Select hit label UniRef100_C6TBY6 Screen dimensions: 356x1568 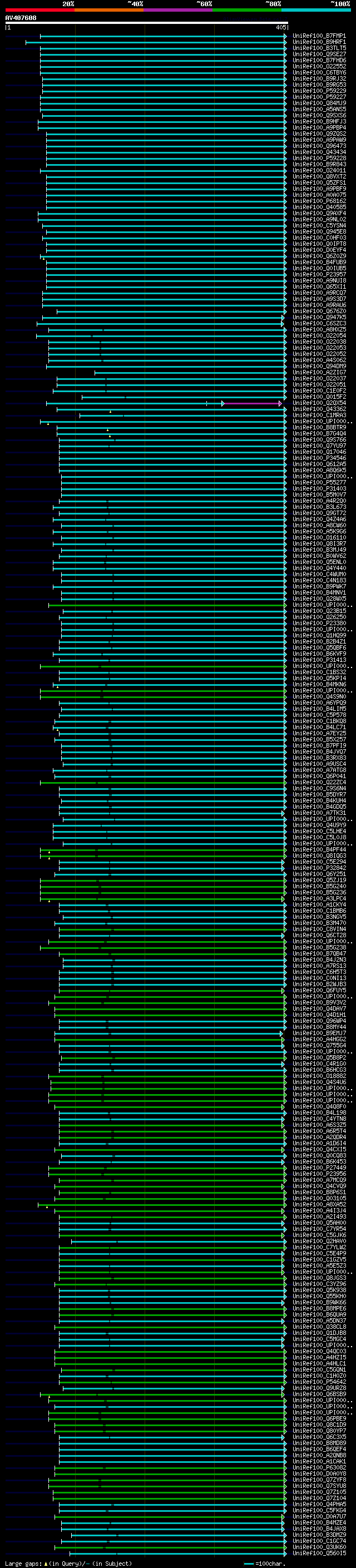coord(319,72)
